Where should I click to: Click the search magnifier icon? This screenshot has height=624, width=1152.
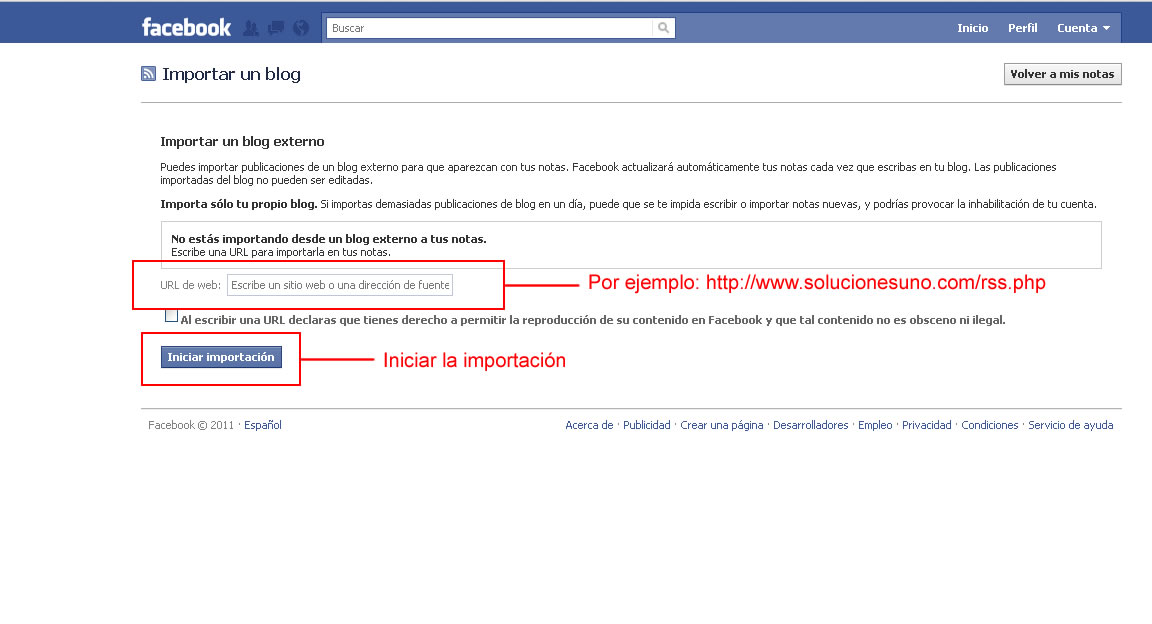[x=663, y=28]
